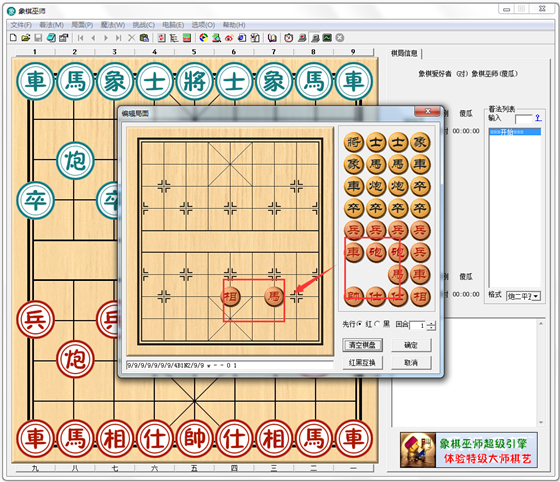560x482 pixels.
Task: Click the 回合 round number field
Action: pos(418,326)
